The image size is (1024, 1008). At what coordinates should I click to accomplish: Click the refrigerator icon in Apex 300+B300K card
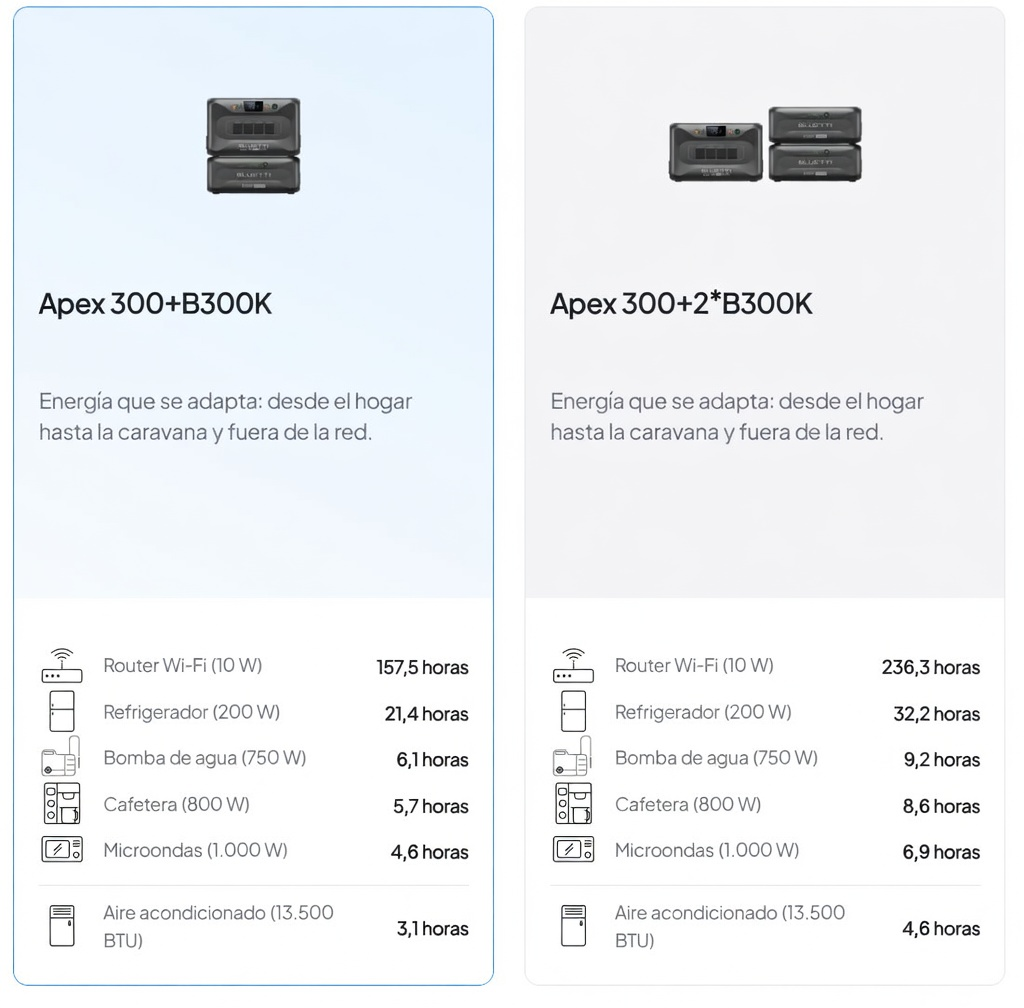[62, 711]
